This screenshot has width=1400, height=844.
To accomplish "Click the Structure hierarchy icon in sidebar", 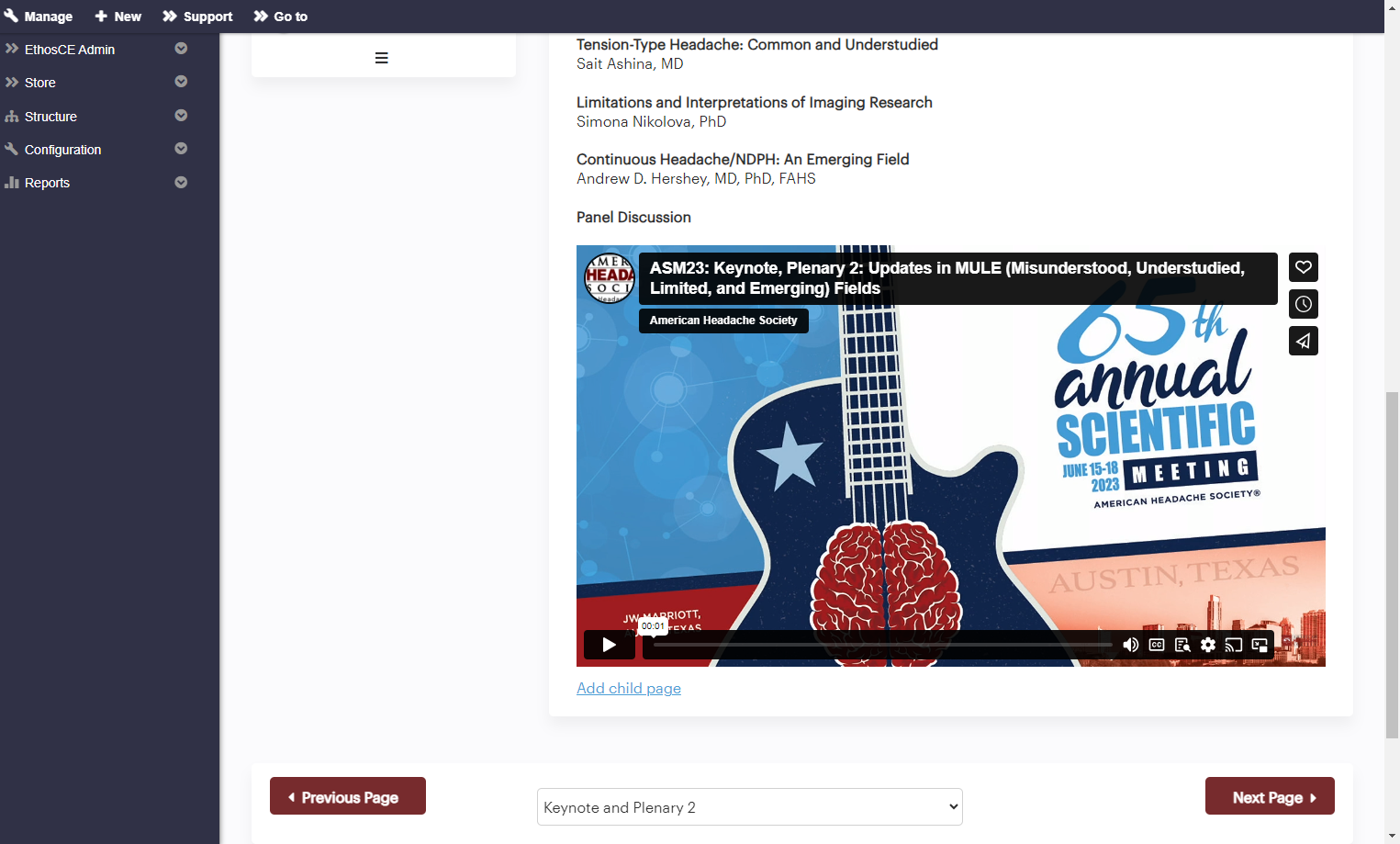I will (x=12, y=117).
